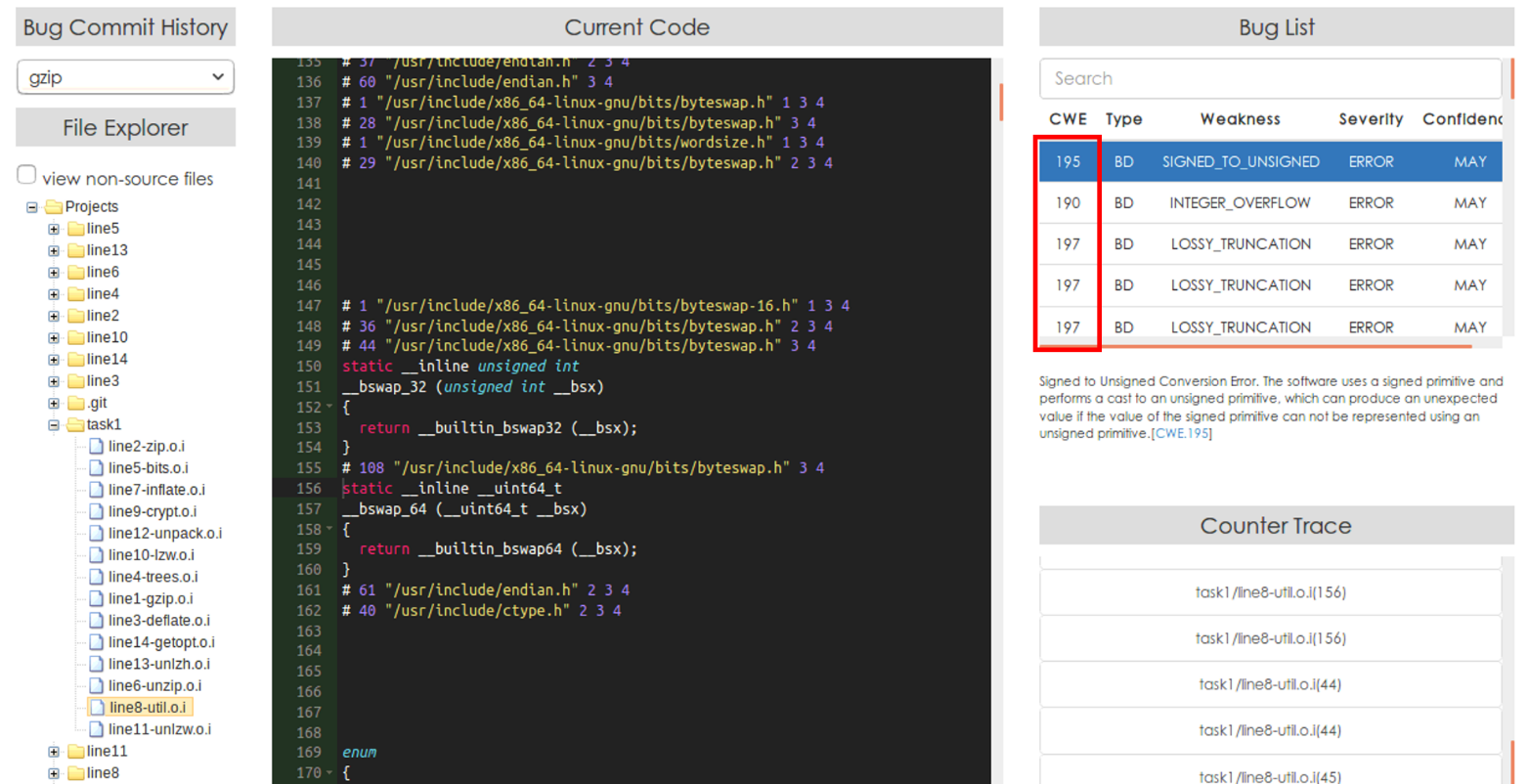Sort bug list by CWE column
The height and width of the screenshot is (784, 1529).
(x=1068, y=119)
